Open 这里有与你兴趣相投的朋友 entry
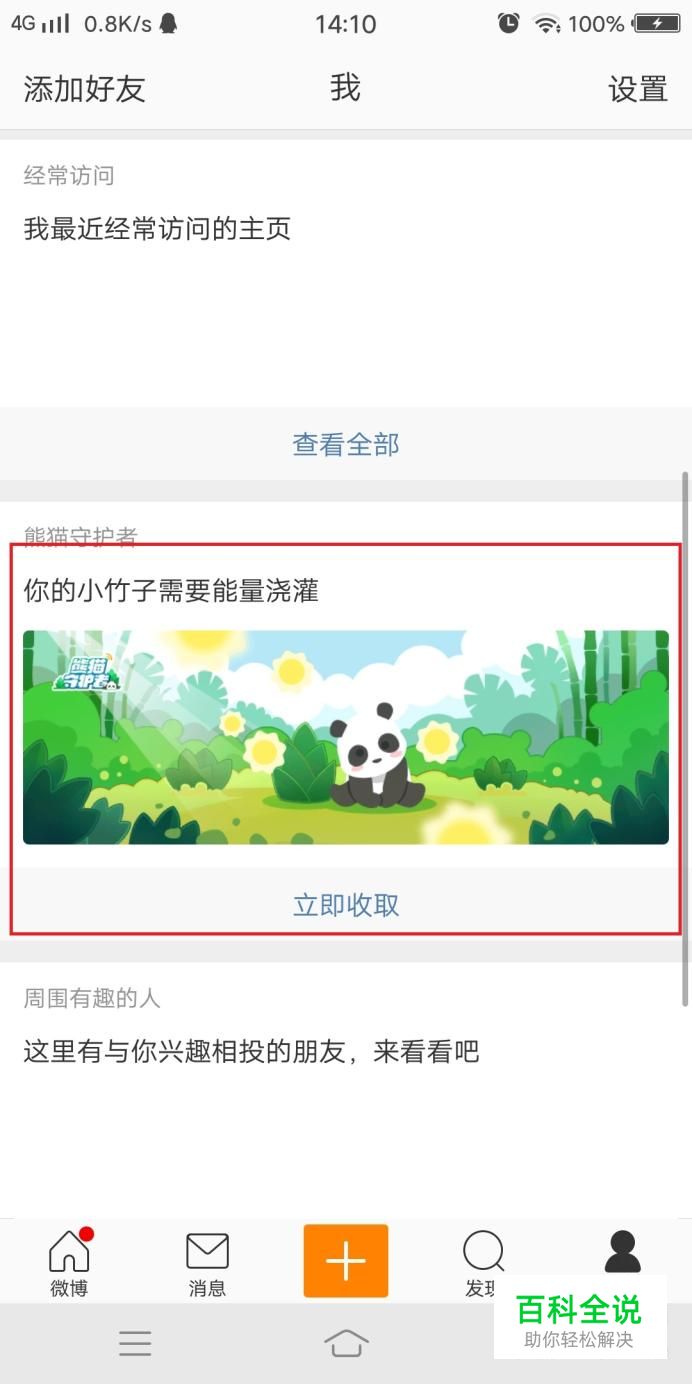692x1384 pixels. [251, 1052]
